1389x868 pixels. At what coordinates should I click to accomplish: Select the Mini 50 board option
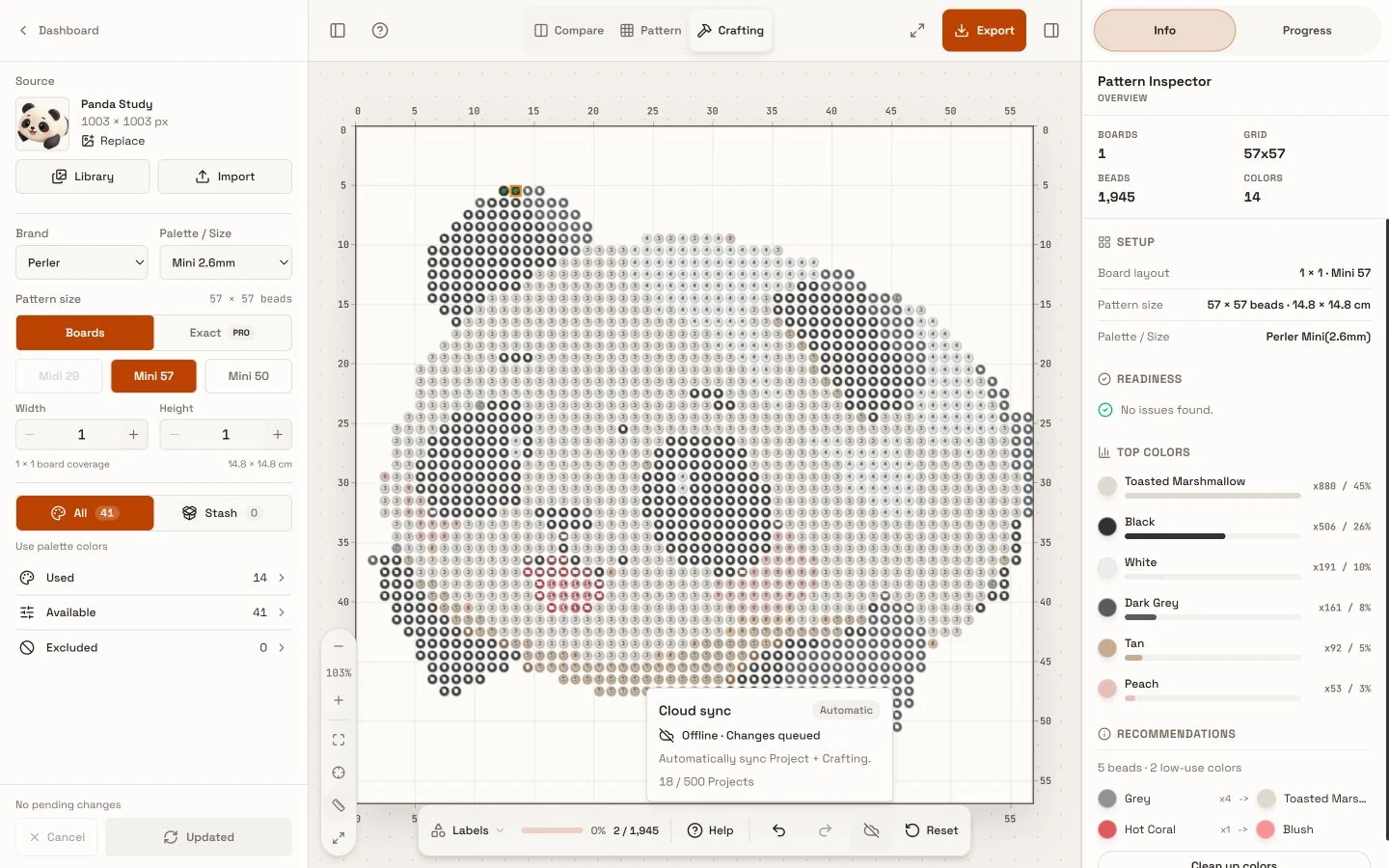[248, 376]
